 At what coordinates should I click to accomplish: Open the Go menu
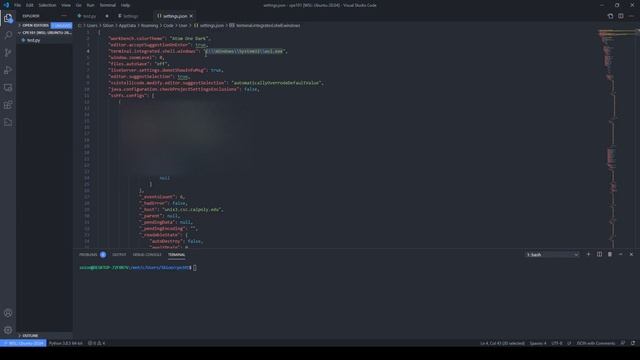pyautogui.click(x=78, y=5)
